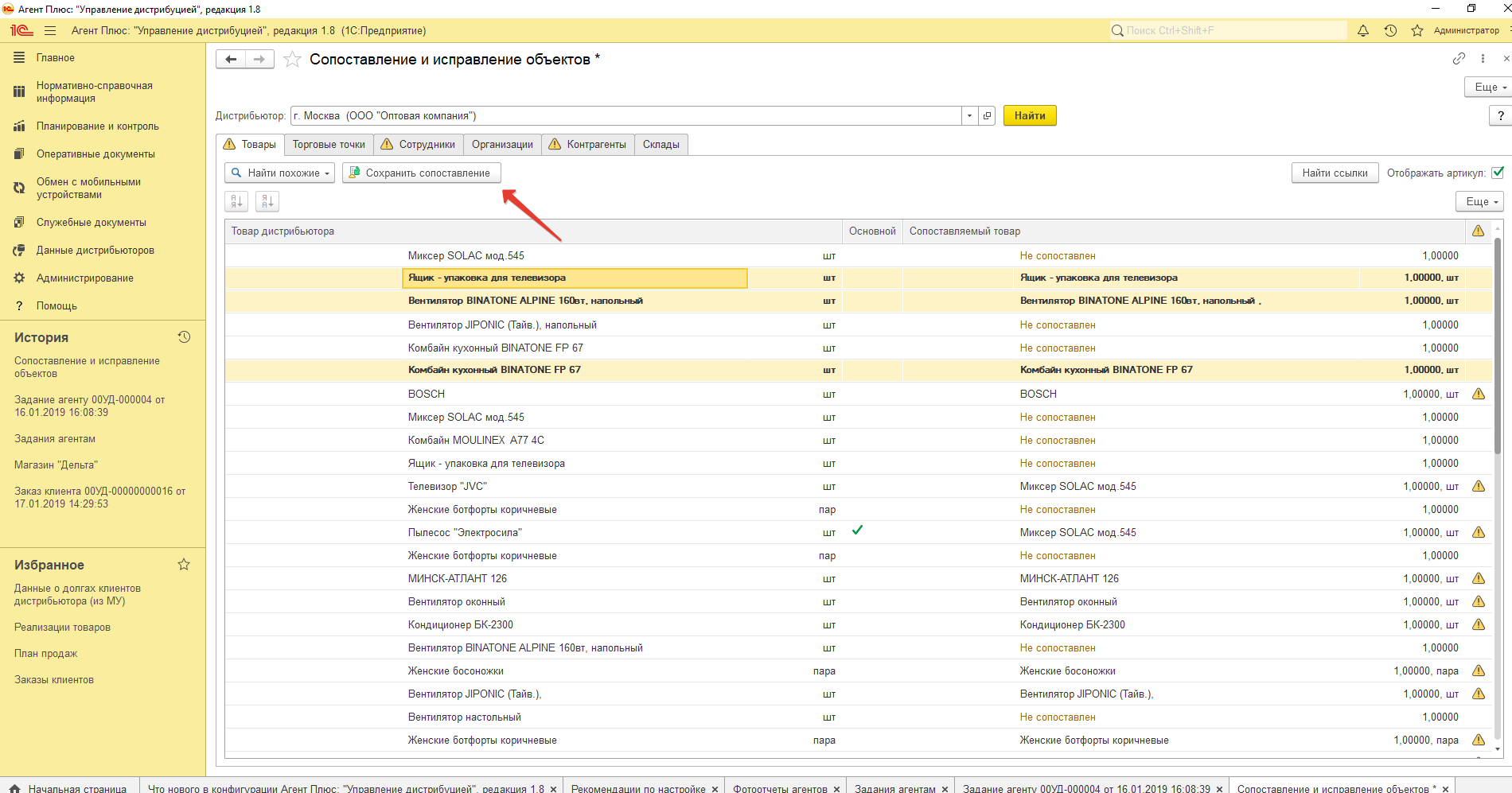Viewport: 1512px width, 793px height.
Task: Switch to the Торговые точки tab
Action: click(329, 144)
